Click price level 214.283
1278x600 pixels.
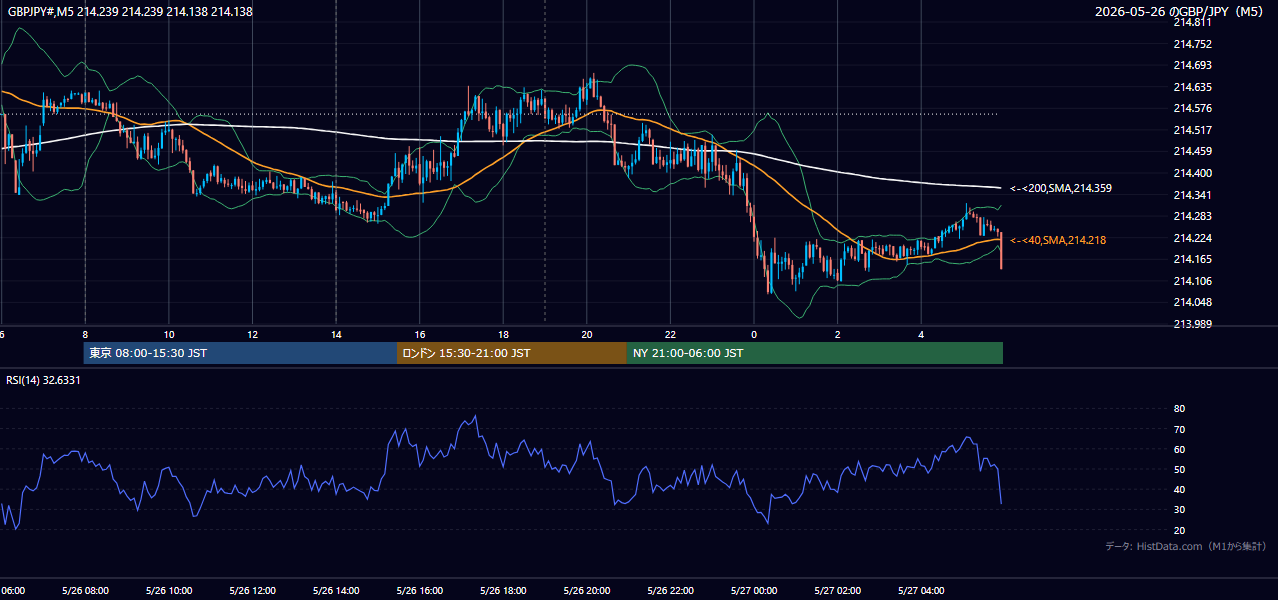pos(1193,216)
